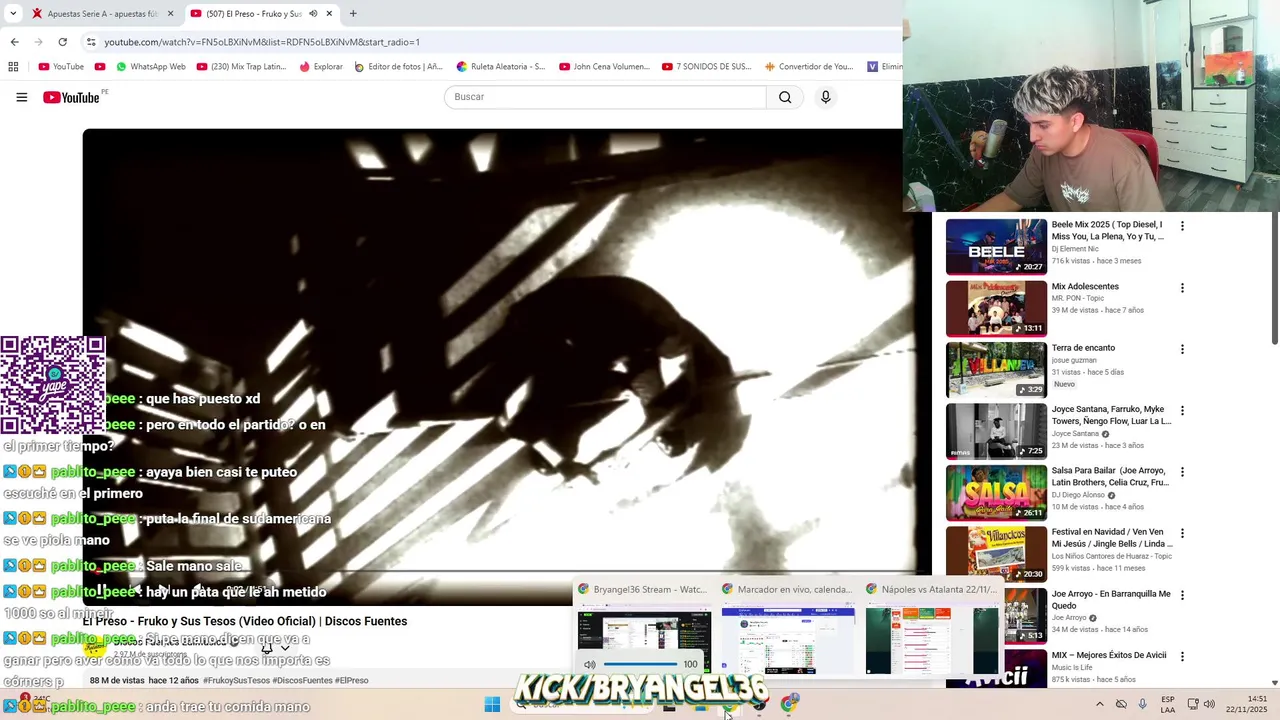1280x720 pixels.
Task: Open the Windows Start menu
Action: pos(492,704)
